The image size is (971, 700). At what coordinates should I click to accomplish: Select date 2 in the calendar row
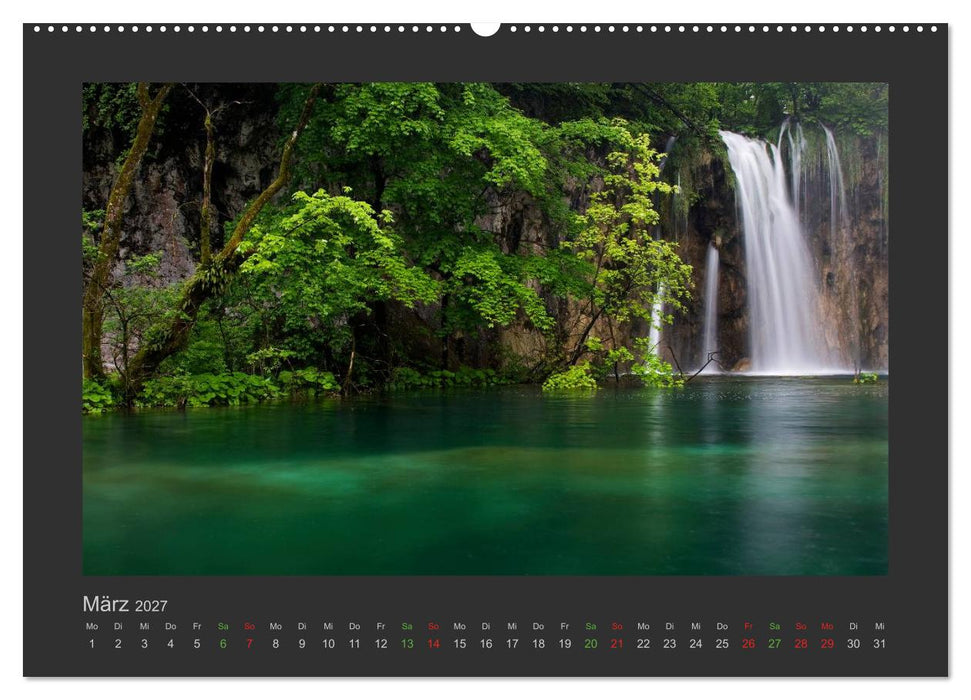click(118, 644)
